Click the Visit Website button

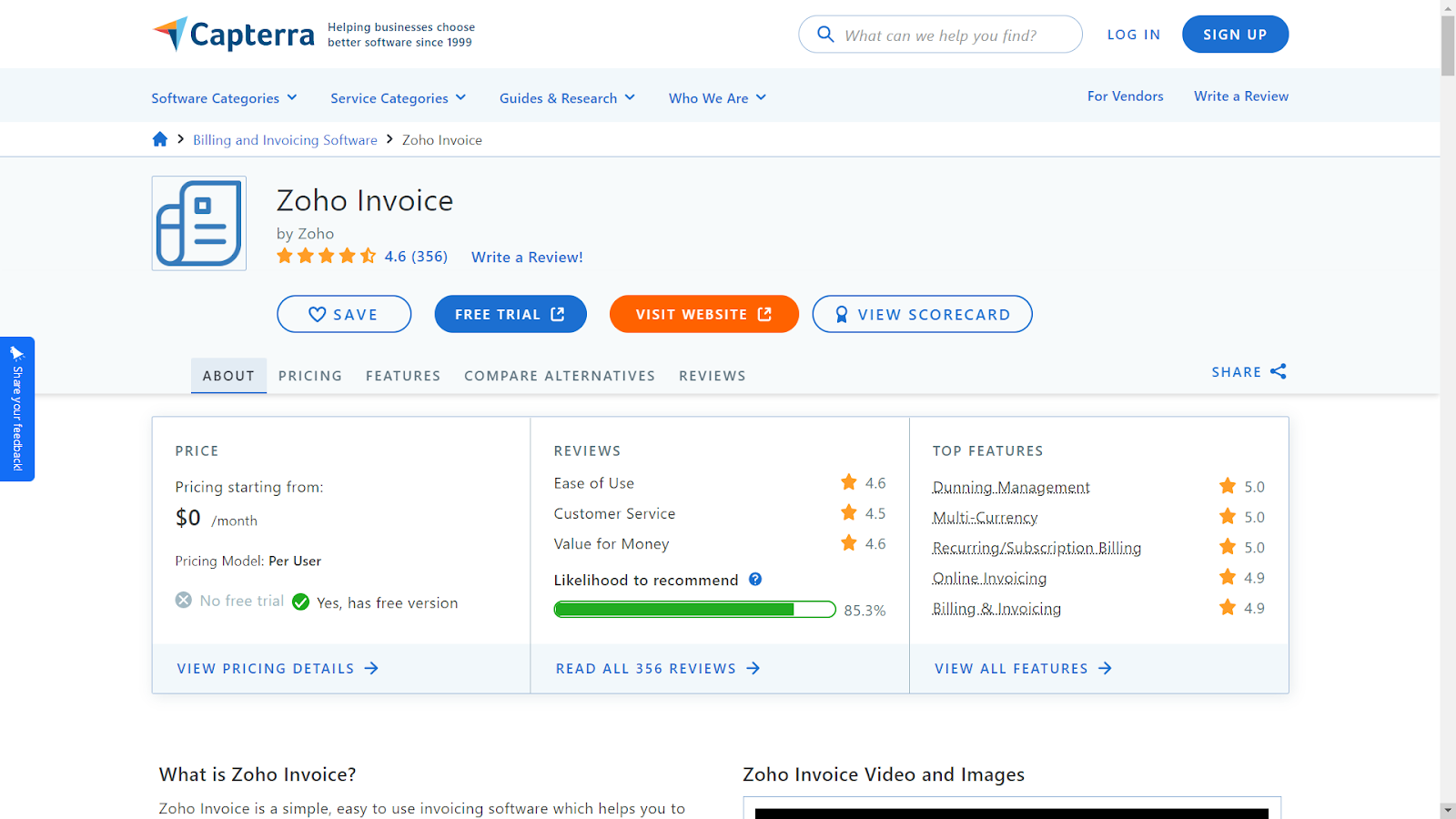pyautogui.click(x=704, y=314)
